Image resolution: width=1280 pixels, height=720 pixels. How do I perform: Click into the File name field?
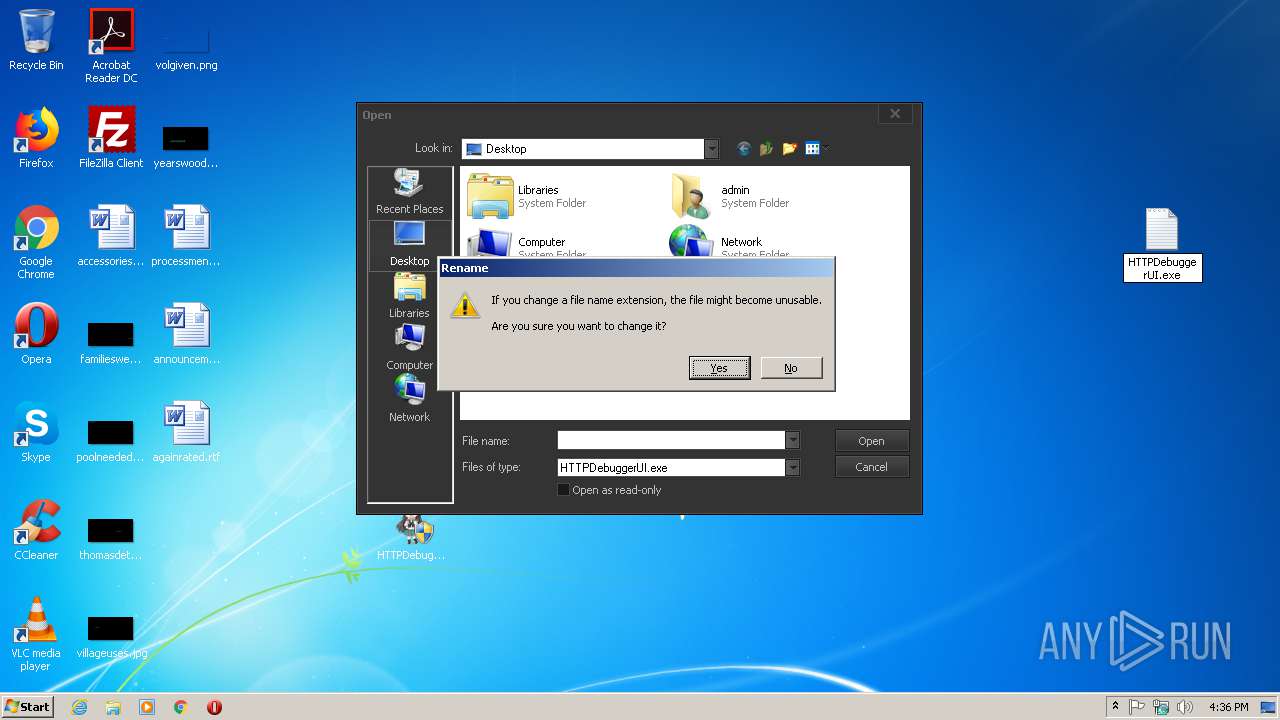point(671,441)
